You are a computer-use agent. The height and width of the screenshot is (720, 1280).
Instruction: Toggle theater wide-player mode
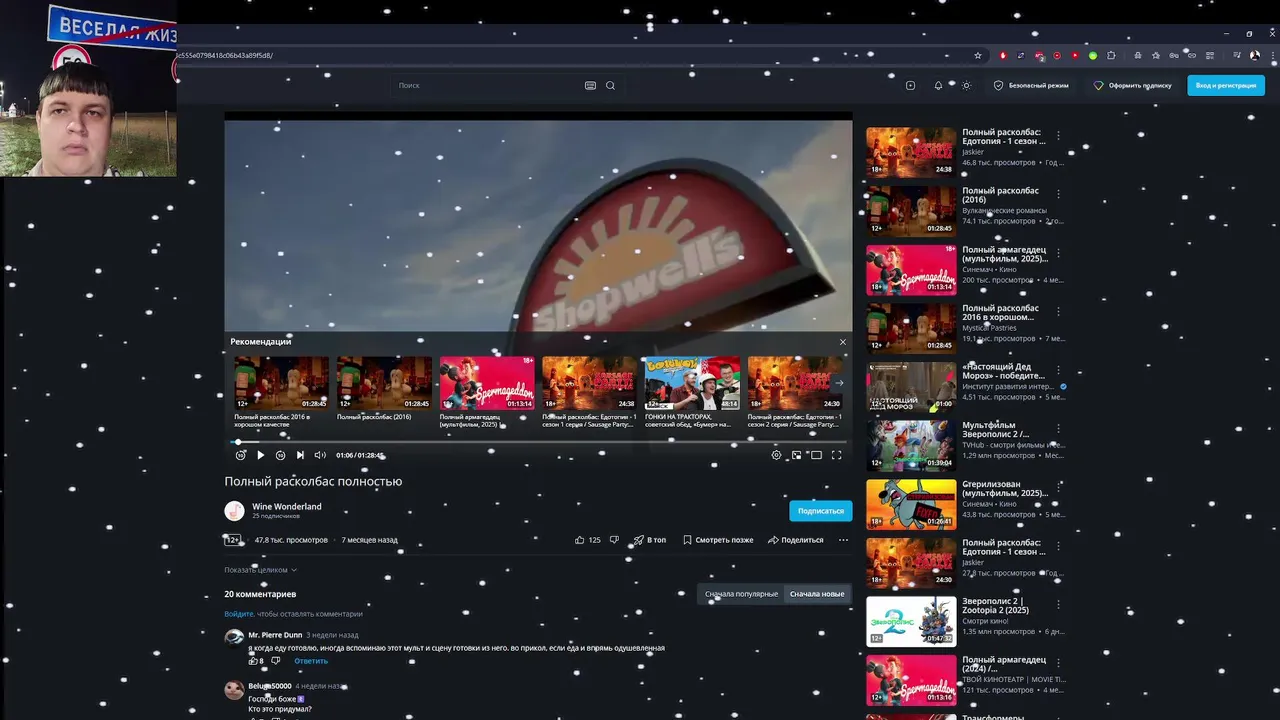(816, 455)
